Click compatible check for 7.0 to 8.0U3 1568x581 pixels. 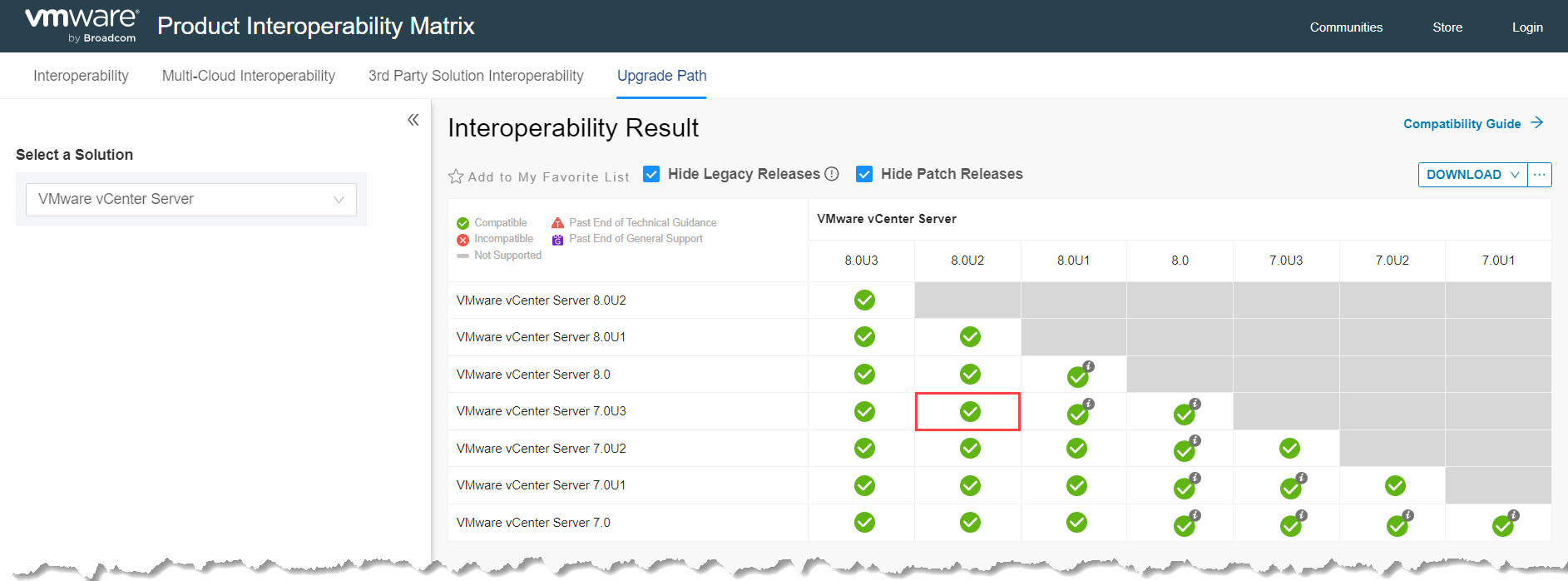click(864, 523)
